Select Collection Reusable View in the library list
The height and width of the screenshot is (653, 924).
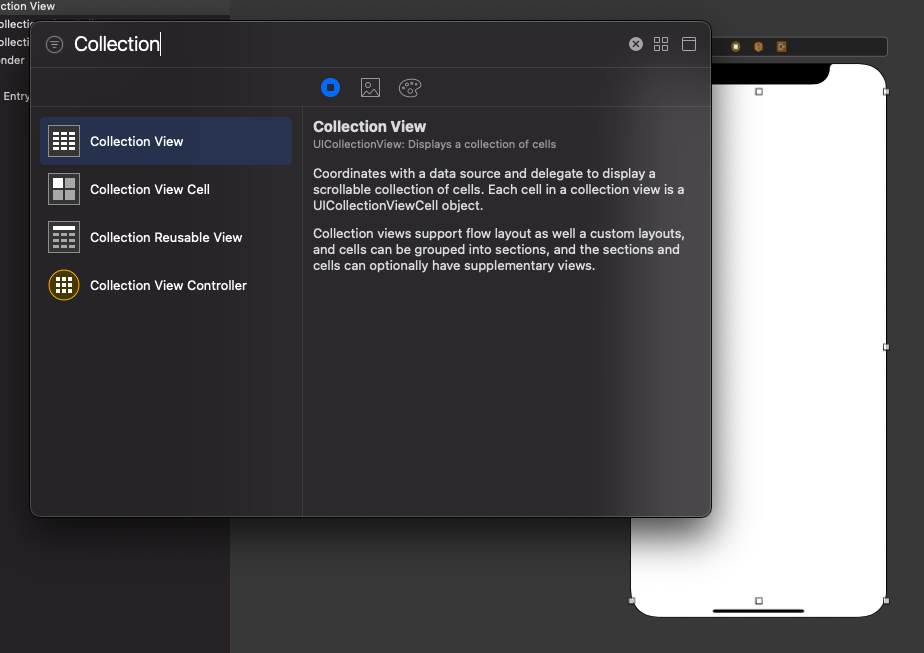click(x=166, y=237)
